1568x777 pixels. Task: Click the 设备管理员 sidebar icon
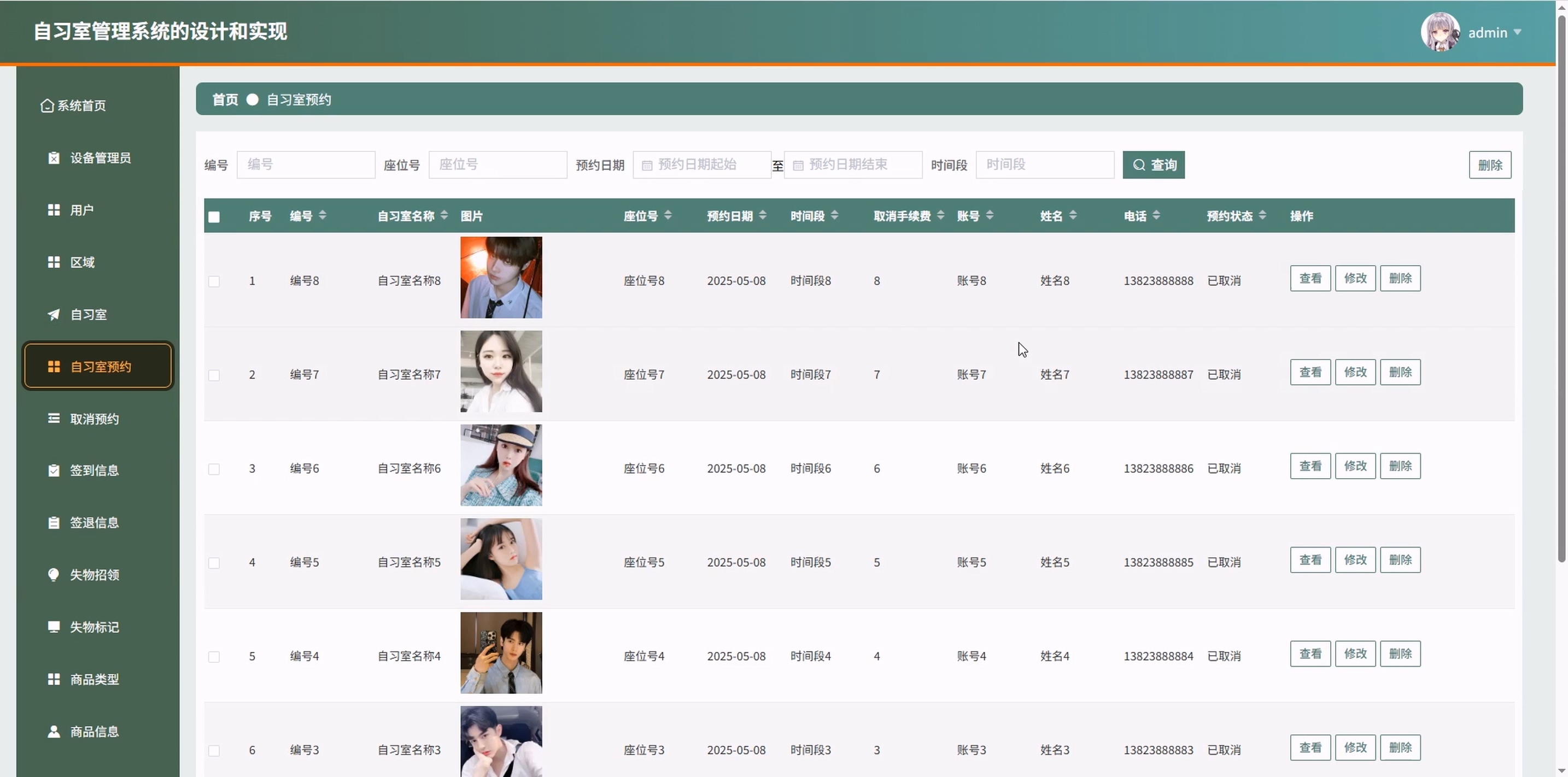point(54,158)
